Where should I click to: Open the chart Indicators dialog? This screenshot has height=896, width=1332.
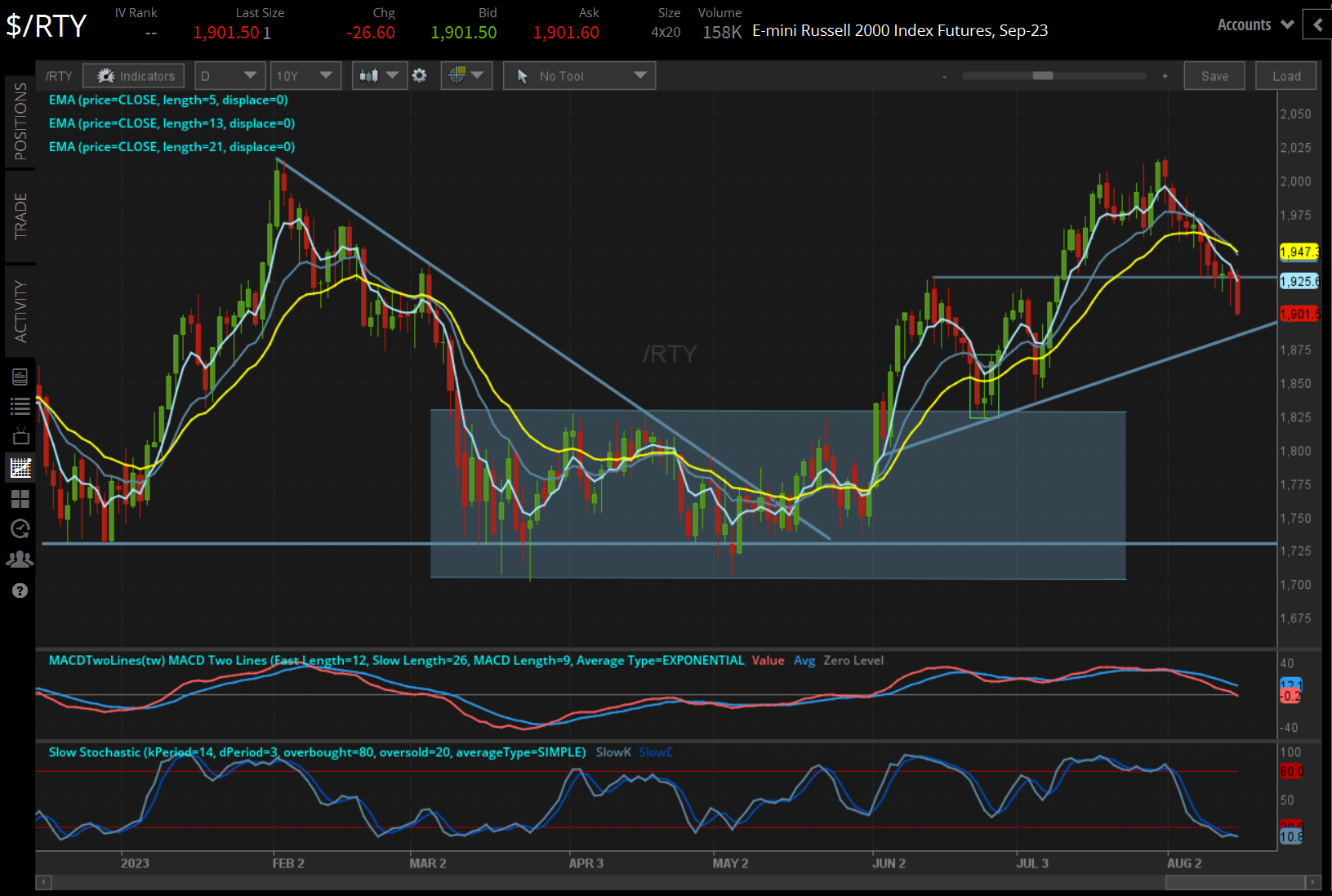point(133,75)
